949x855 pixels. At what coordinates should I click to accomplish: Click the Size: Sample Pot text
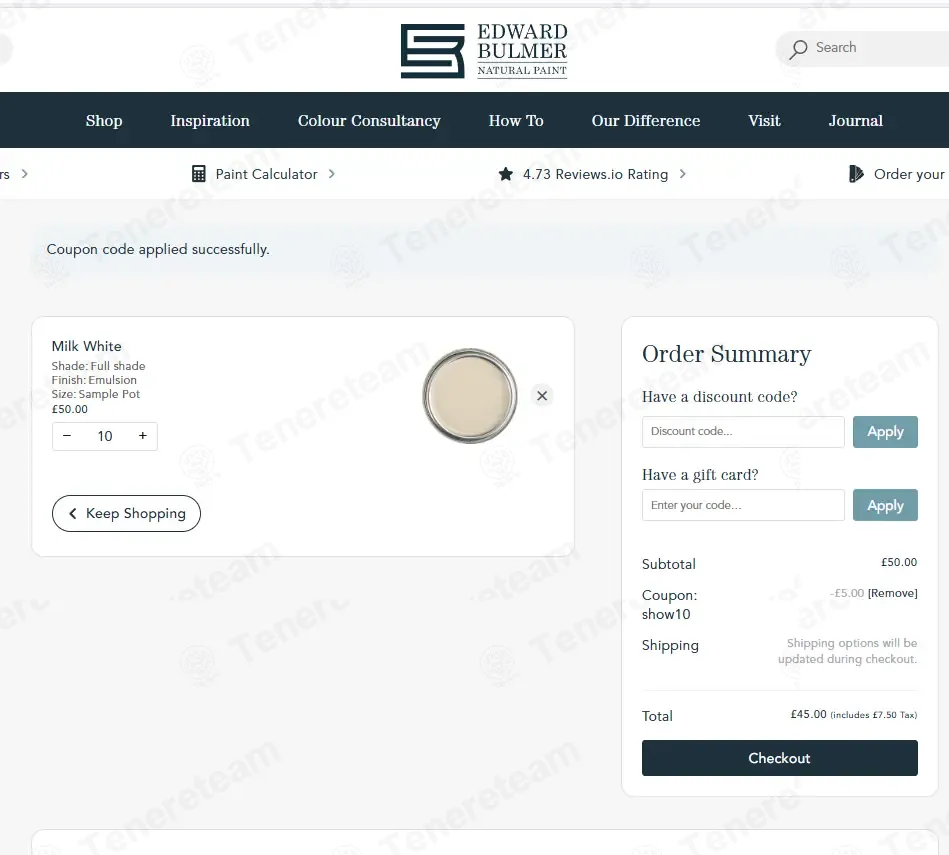(96, 394)
